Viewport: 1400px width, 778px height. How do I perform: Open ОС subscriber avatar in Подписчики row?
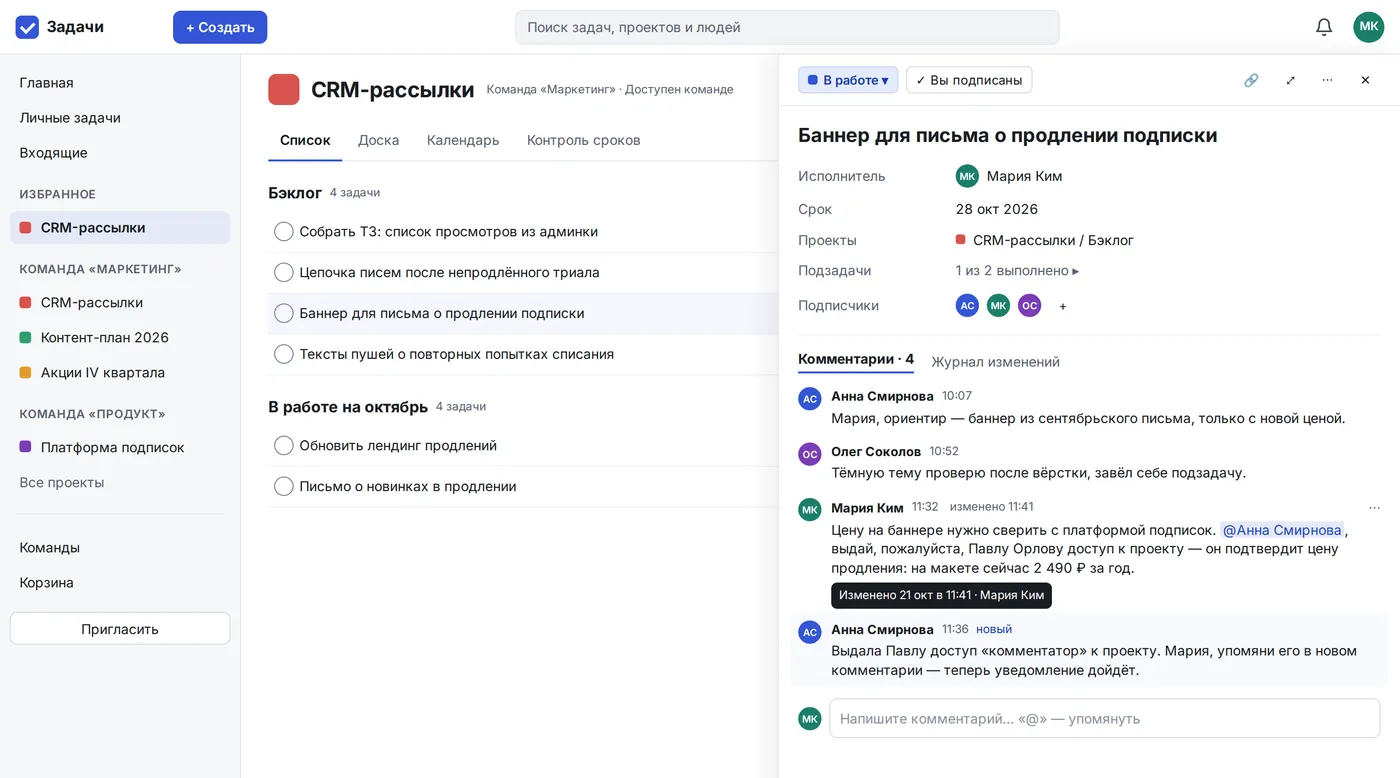[1029, 306]
